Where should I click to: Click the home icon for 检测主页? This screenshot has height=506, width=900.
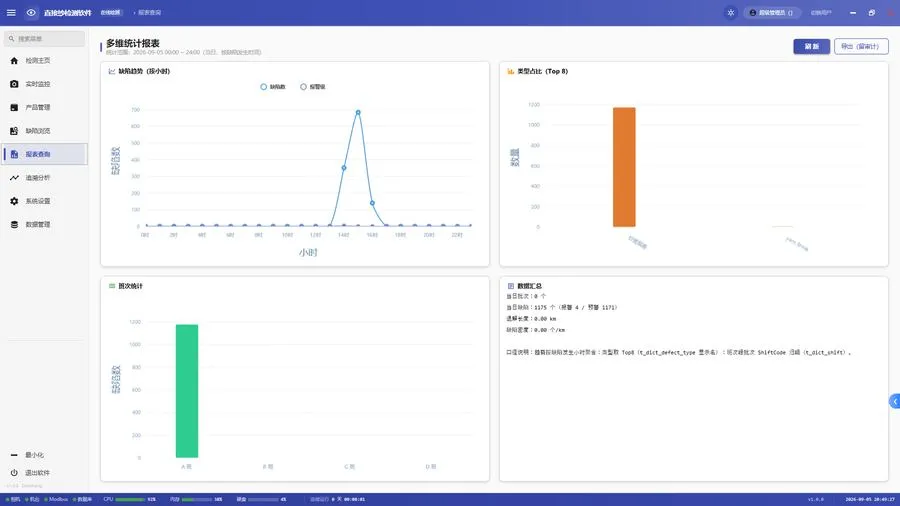coord(14,60)
